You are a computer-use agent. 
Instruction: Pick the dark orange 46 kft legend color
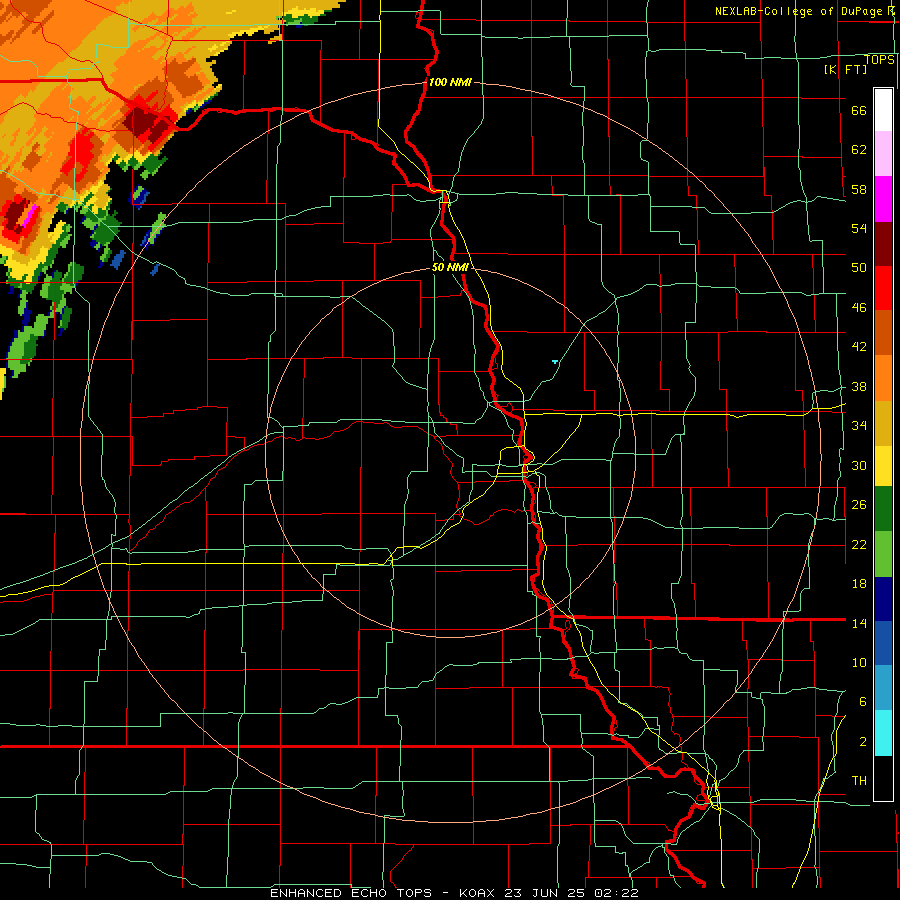[883, 332]
